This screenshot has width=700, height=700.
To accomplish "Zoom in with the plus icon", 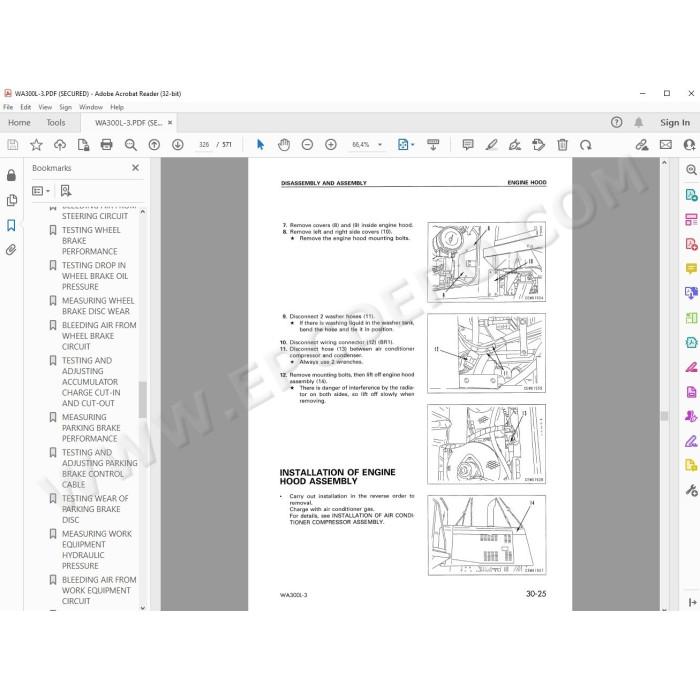I will point(331,145).
